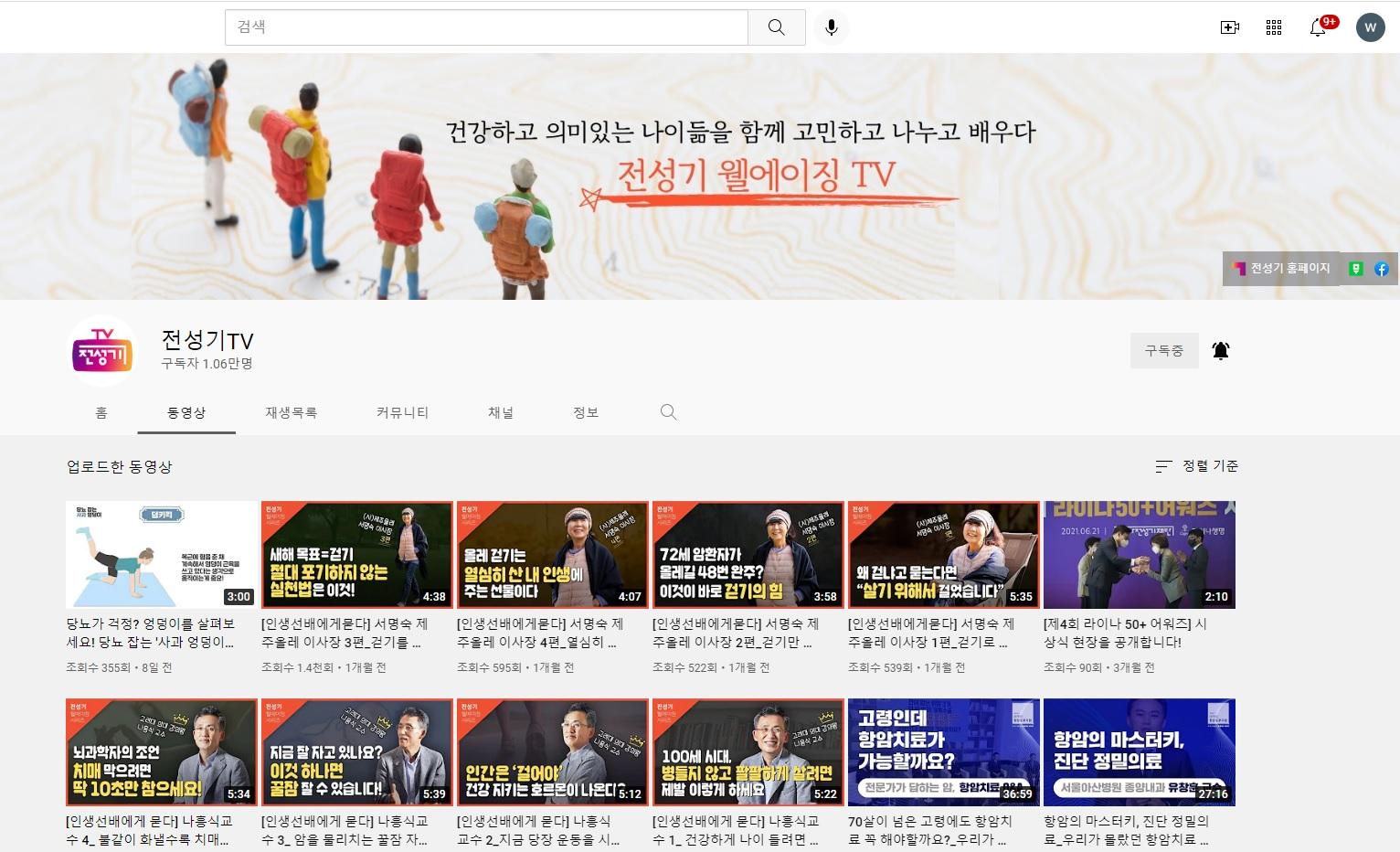Open the 5:39 지금 잘 자고 있나요 thumbnail
Viewport: 1400px width, 852px height.
[357, 752]
